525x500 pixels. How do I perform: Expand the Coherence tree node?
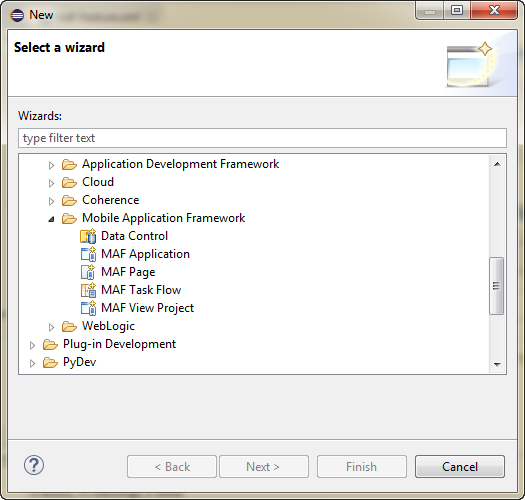pyautogui.click(x=51, y=201)
